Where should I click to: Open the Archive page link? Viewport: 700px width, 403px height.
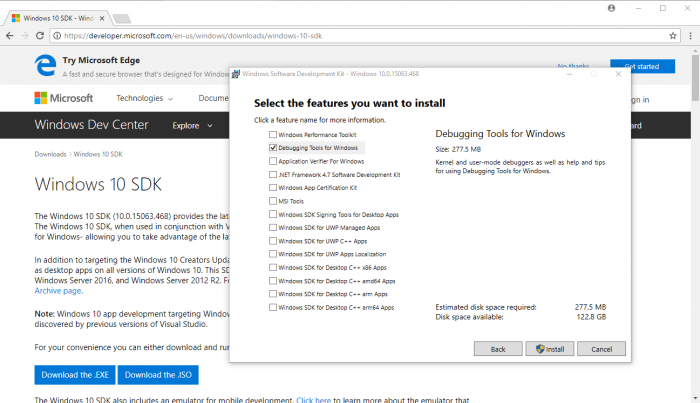[58, 291]
